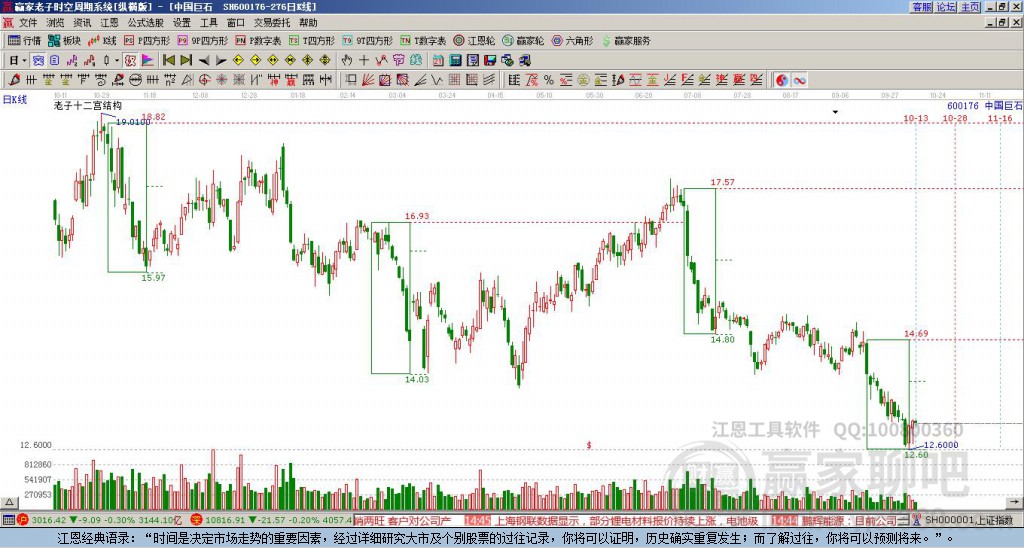Image resolution: width=1024 pixels, height=548 pixels.
Task: Select the red pen drawing tool
Action: [x=14, y=80]
